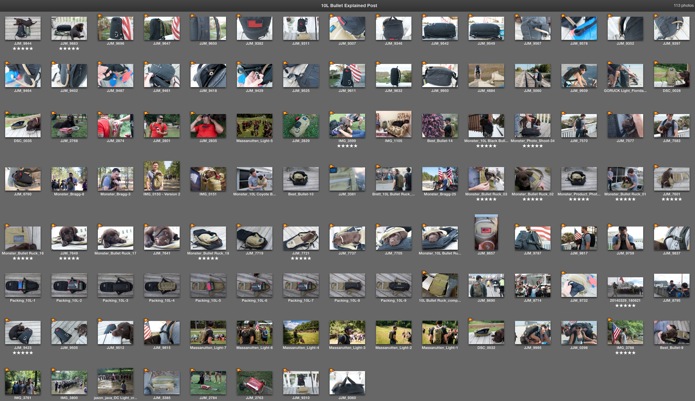
Task: Click the star rating under Monster_Photo_Shoot-34
Action: [532, 146]
